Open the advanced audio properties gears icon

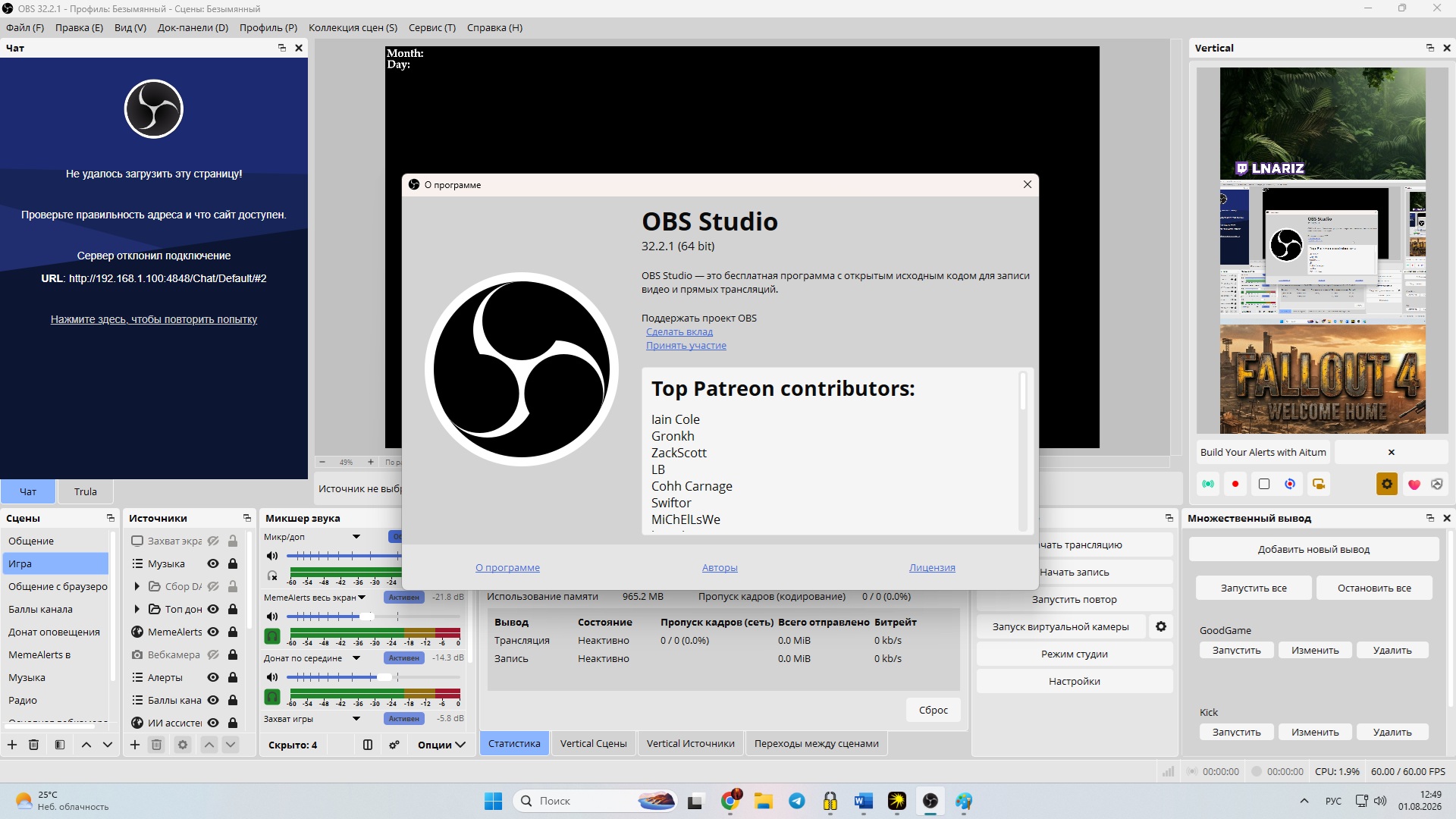pyautogui.click(x=394, y=745)
